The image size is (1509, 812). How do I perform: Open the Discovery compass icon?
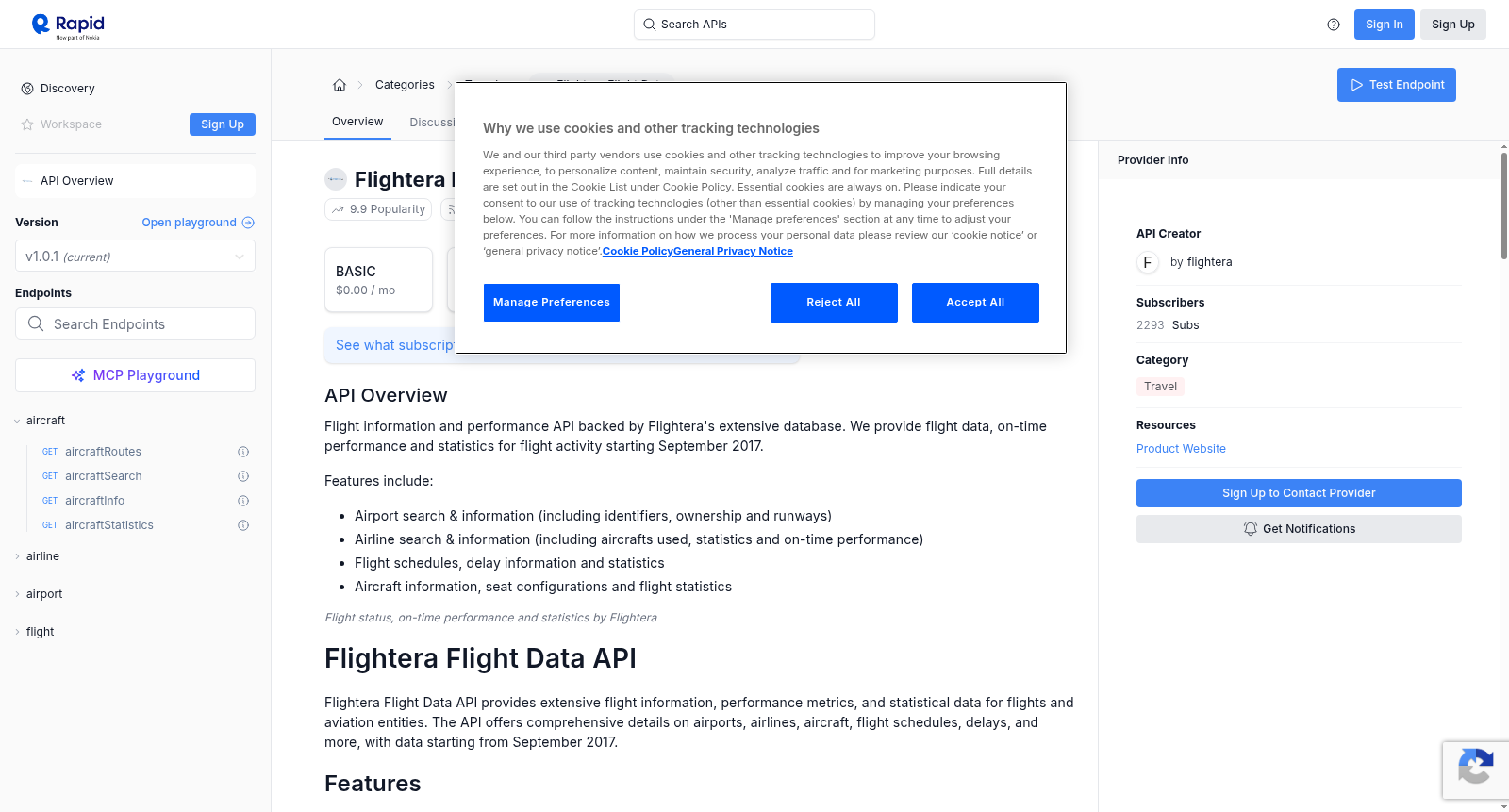coord(27,89)
